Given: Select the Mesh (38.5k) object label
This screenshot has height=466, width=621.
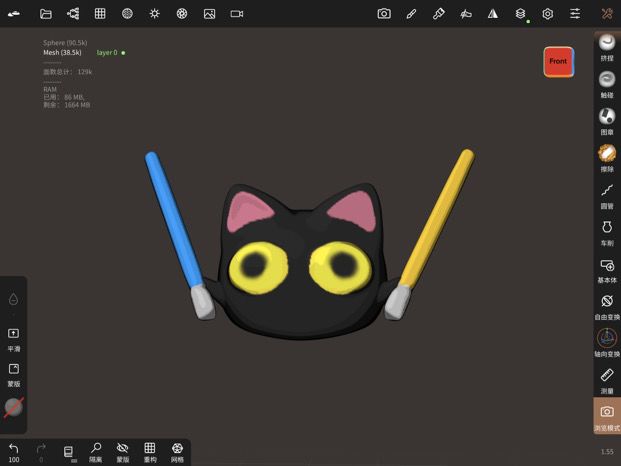Looking at the screenshot, I should (62, 53).
